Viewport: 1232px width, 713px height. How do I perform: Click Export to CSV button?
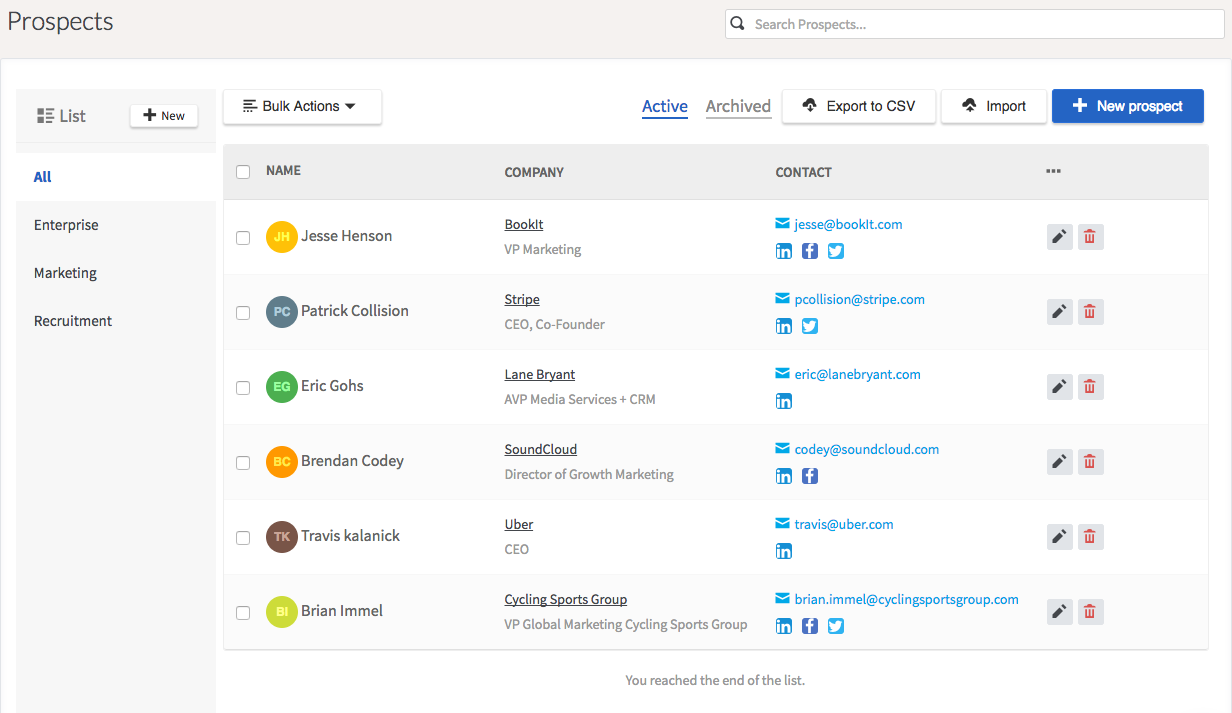pos(859,106)
